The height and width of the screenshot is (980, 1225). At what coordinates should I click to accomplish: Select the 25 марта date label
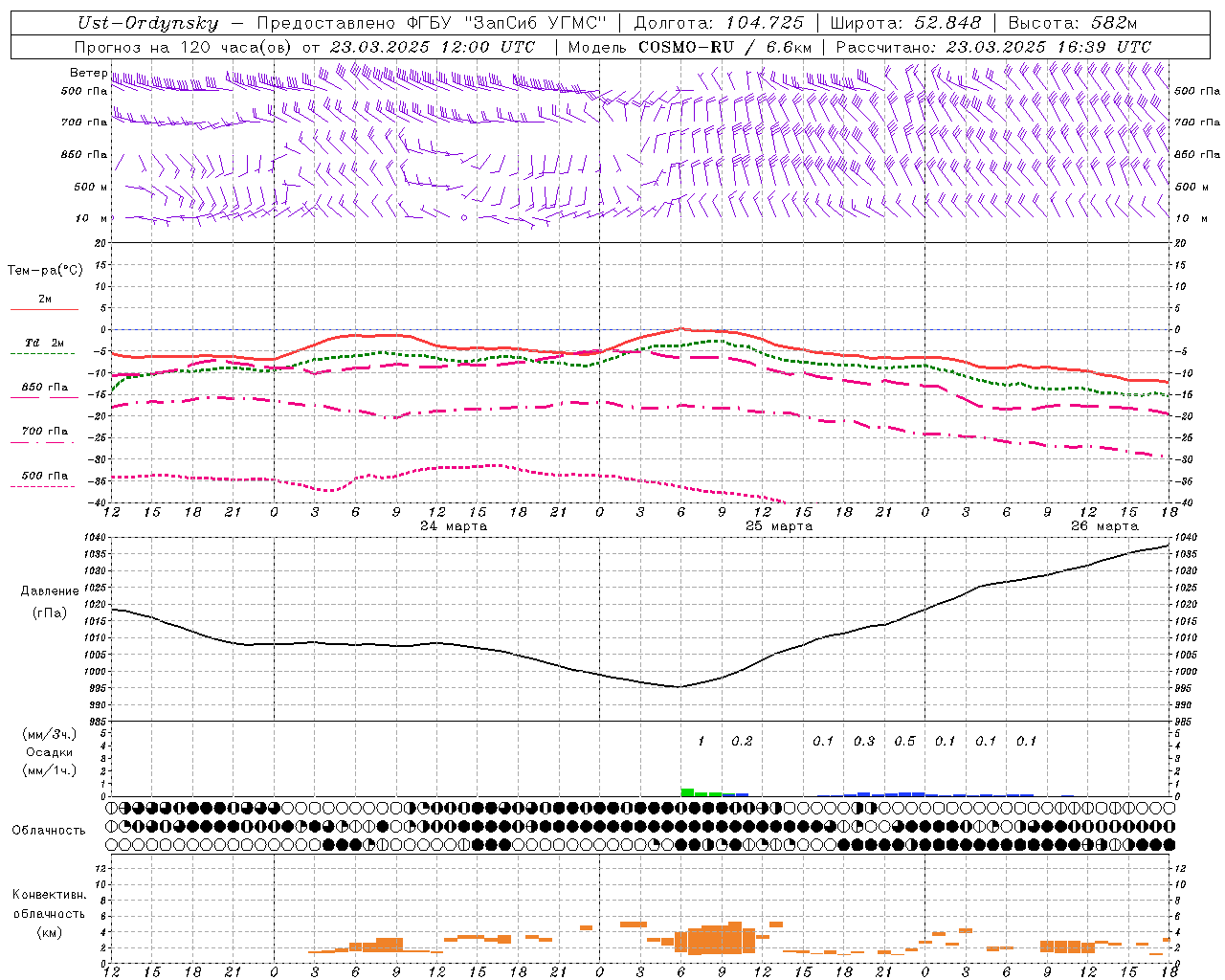780,525
